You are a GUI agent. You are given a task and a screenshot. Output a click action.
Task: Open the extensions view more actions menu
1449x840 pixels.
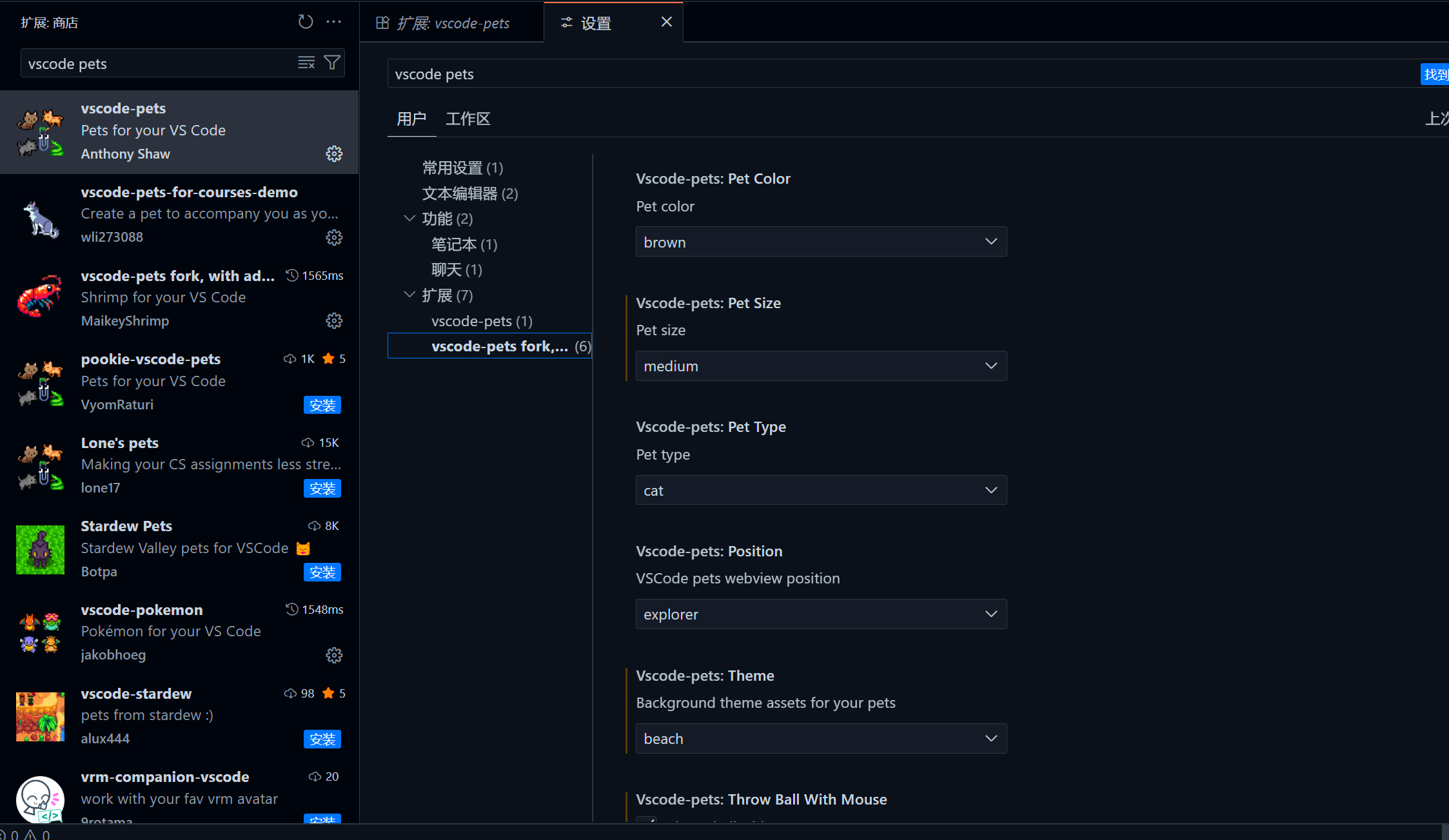(334, 22)
